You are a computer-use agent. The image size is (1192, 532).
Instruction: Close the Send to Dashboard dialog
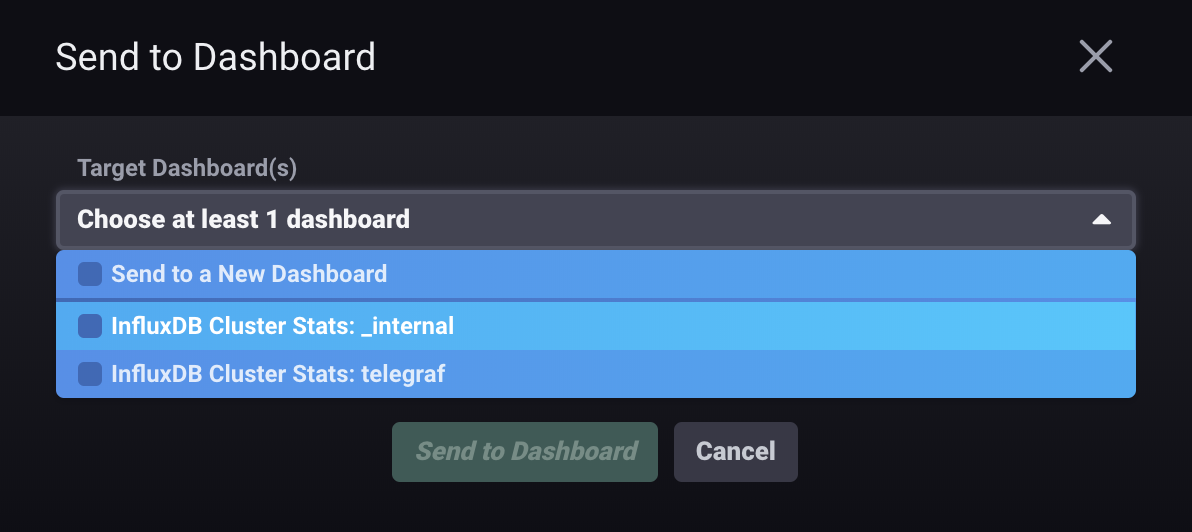point(1096,57)
